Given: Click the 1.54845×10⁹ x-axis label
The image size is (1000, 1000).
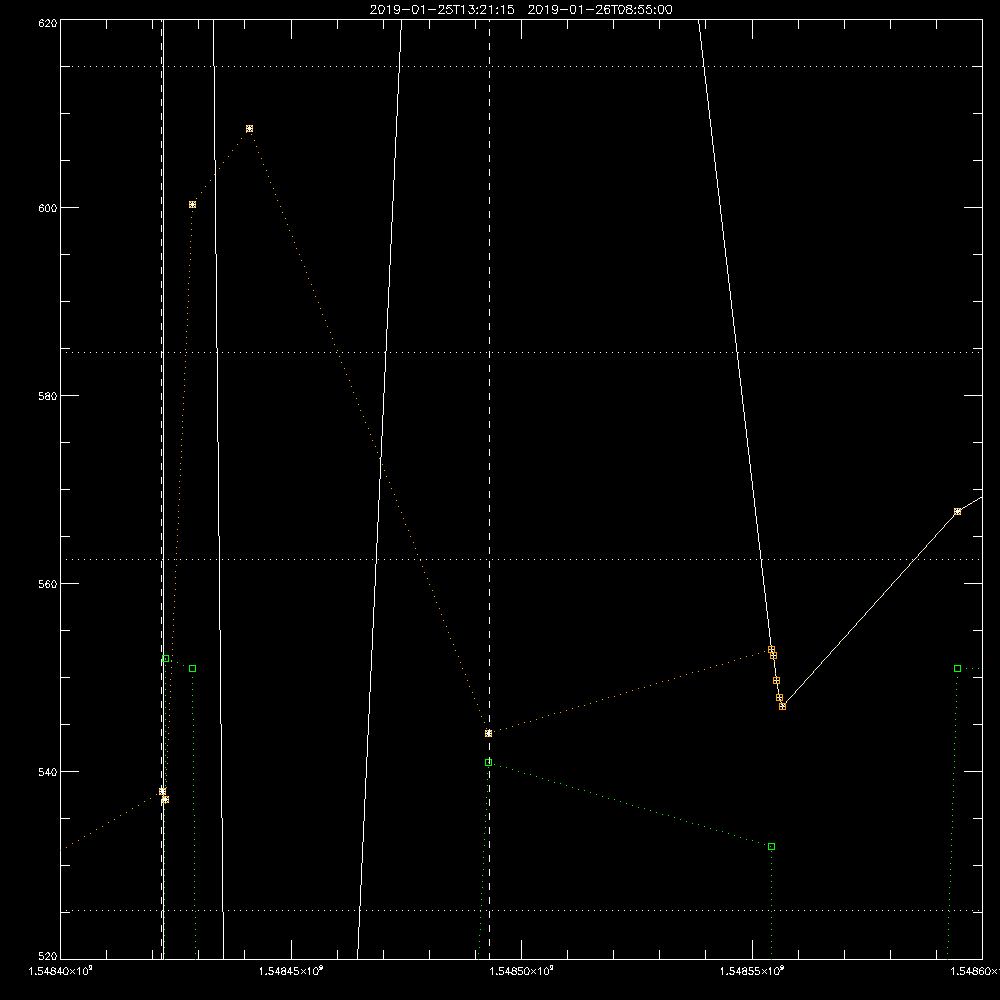Looking at the screenshot, I should click(291, 971).
